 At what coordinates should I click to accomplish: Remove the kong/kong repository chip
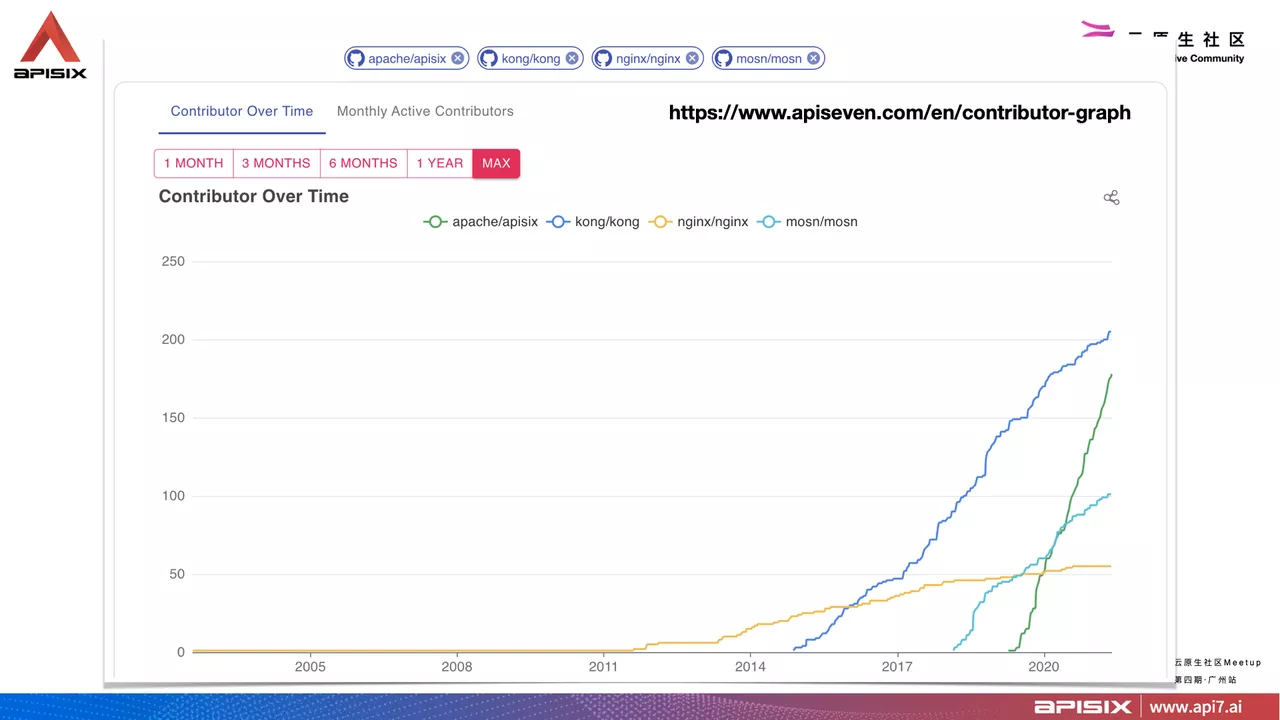(572, 58)
